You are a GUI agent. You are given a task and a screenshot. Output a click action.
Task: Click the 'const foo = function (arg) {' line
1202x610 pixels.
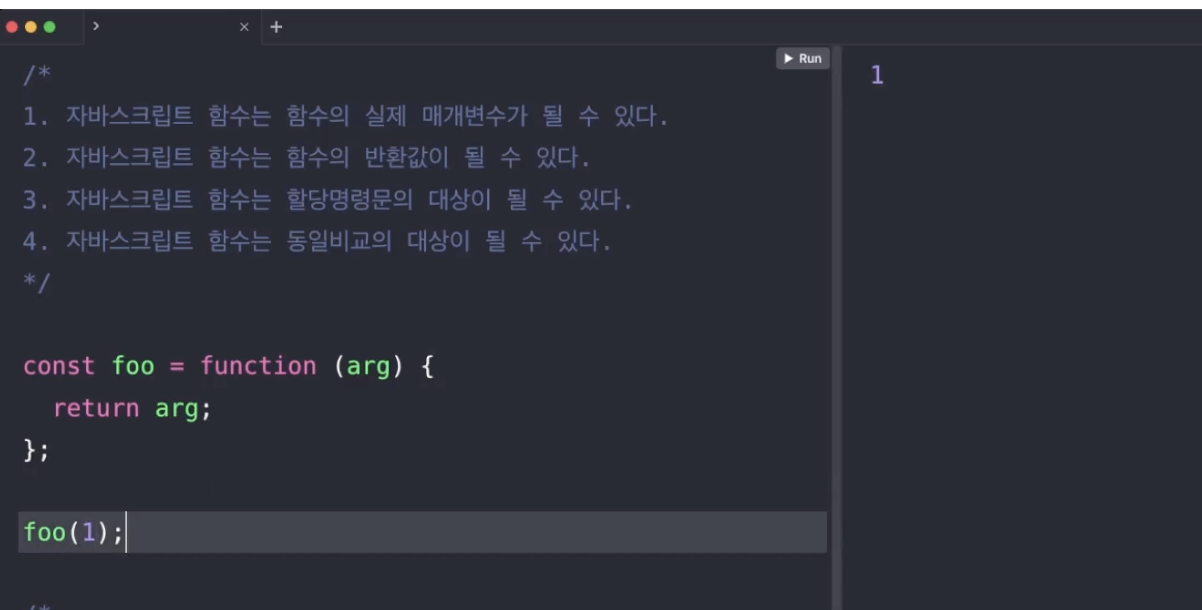(x=228, y=366)
